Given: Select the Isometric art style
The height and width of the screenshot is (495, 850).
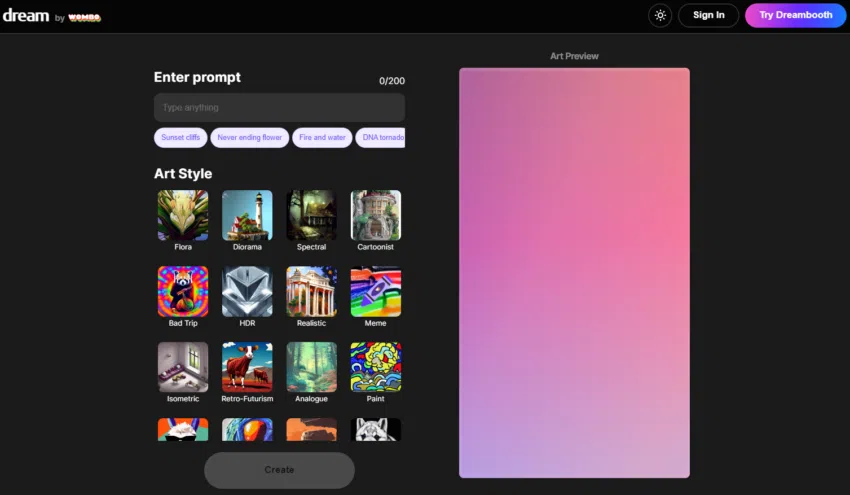Looking at the screenshot, I should 183,367.
